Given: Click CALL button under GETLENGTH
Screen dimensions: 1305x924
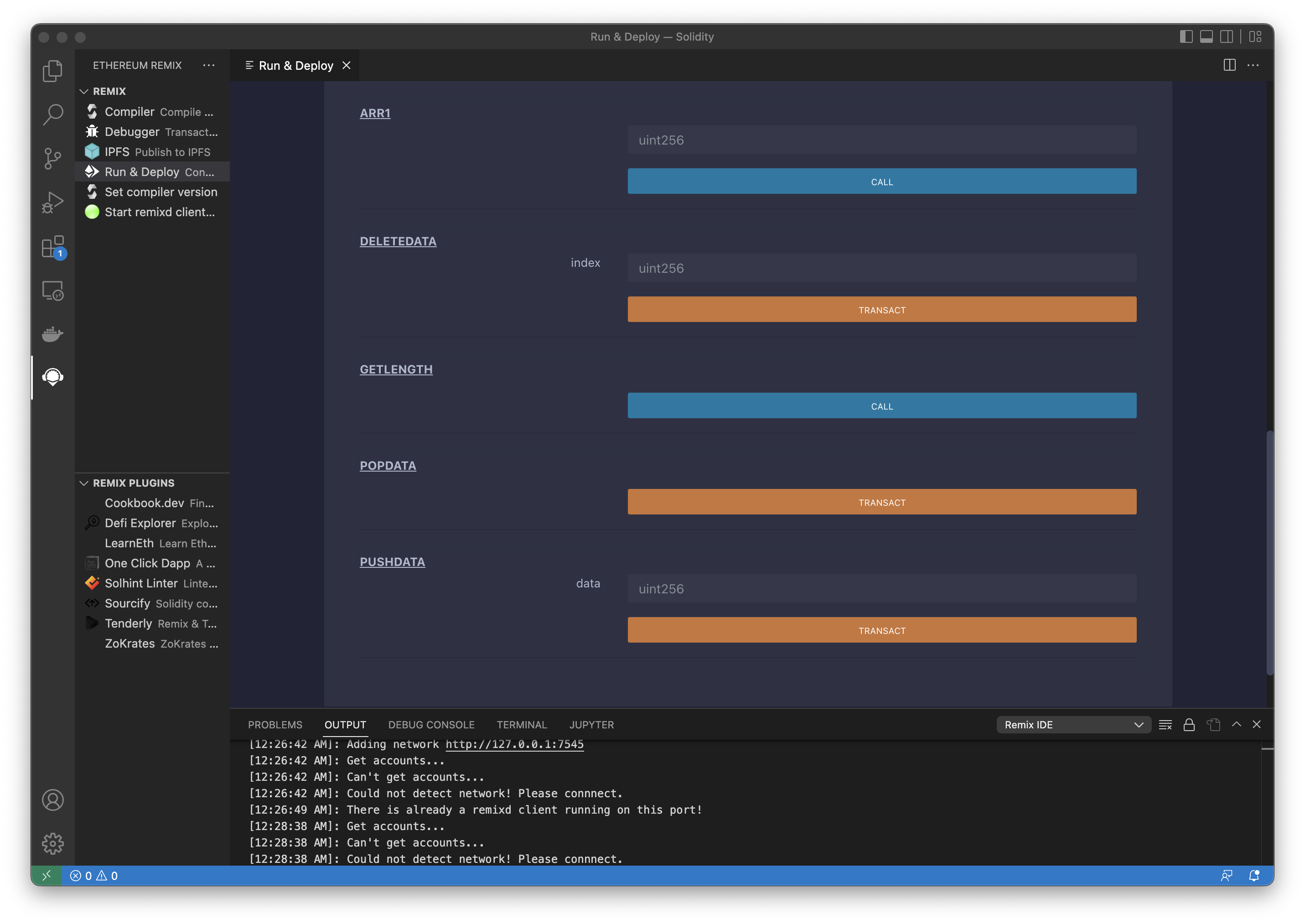Looking at the screenshot, I should tap(881, 405).
